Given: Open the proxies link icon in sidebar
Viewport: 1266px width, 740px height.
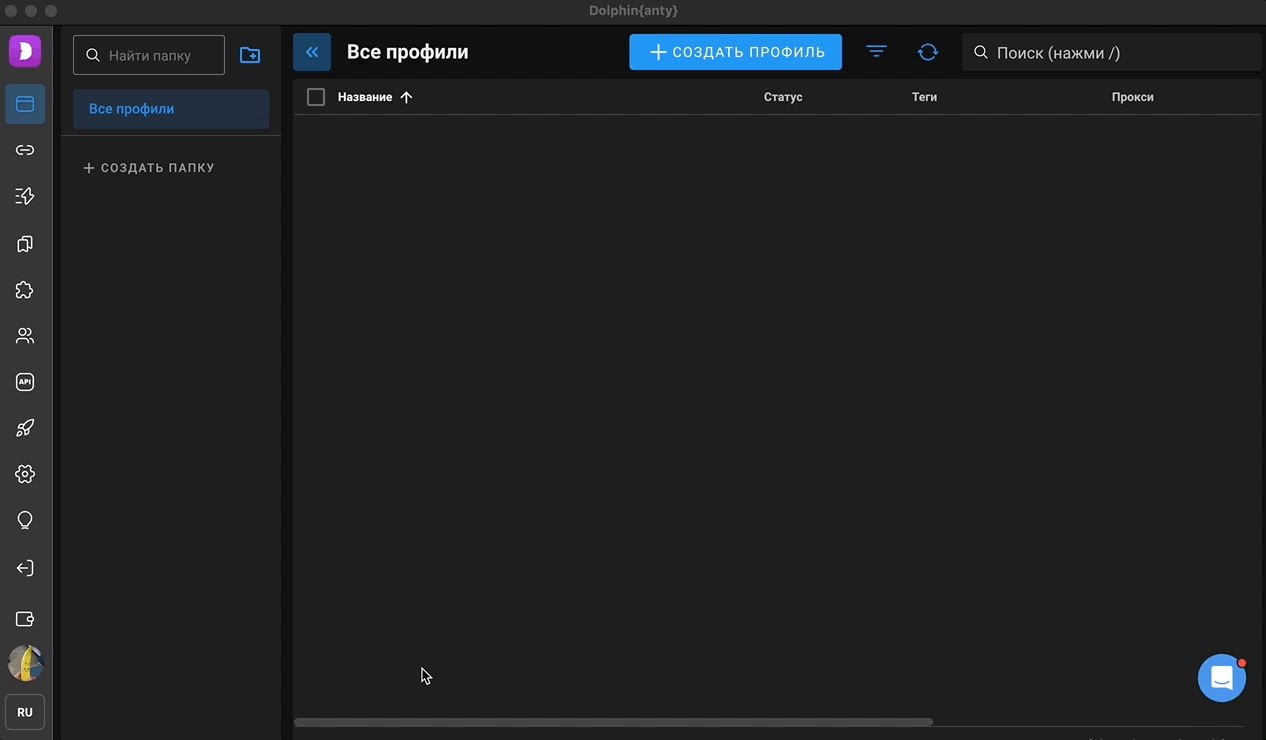Looking at the screenshot, I should (25, 150).
